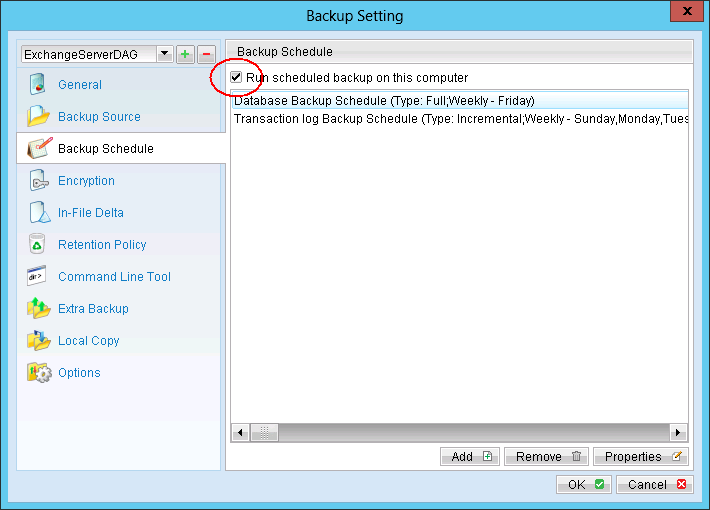The width and height of the screenshot is (710, 510).
Task: Click the Local Copy folder icon
Action: click(38, 341)
